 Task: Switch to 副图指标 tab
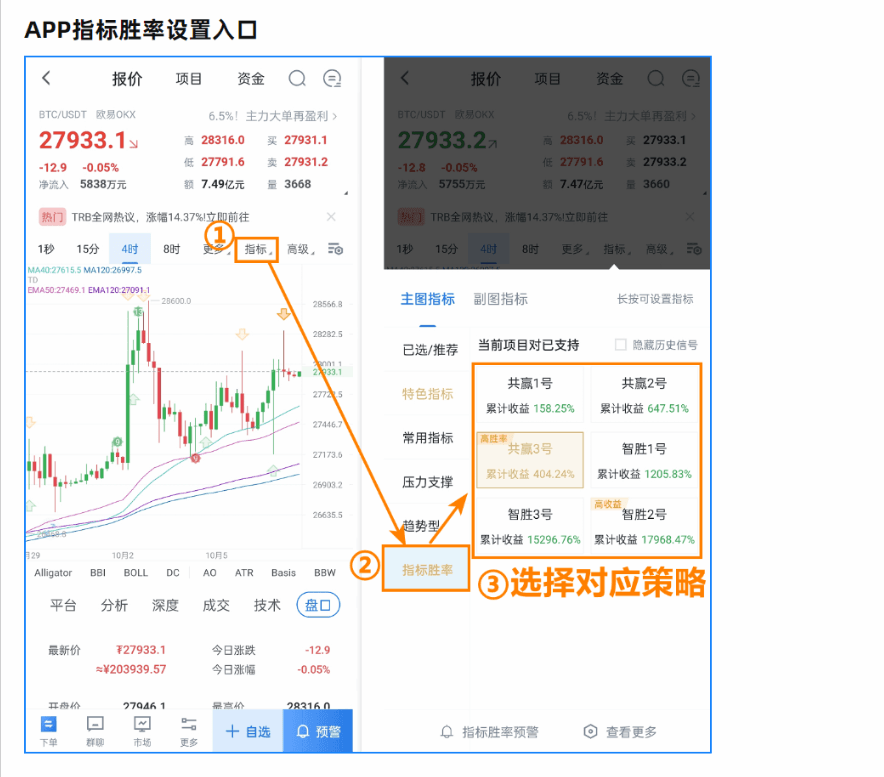click(x=500, y=299)
